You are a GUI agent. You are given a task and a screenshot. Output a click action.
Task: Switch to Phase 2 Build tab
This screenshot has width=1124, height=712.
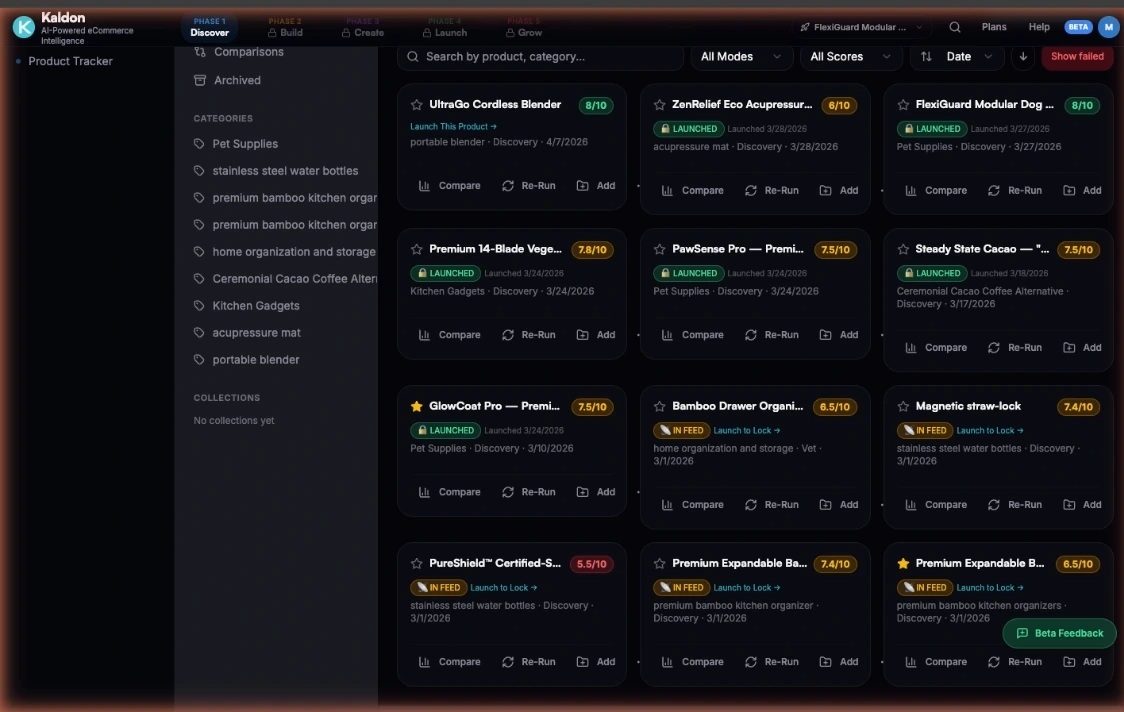(285, 27)
